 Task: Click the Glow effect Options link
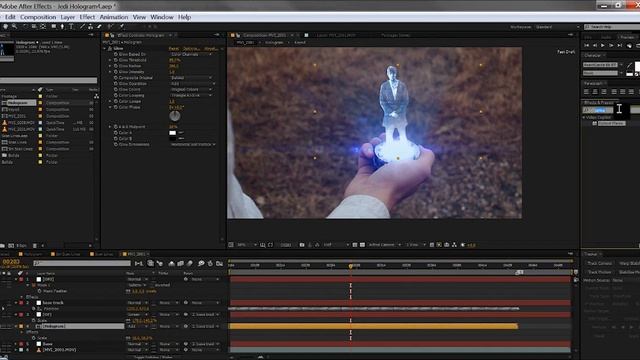(x=191, y=49)
